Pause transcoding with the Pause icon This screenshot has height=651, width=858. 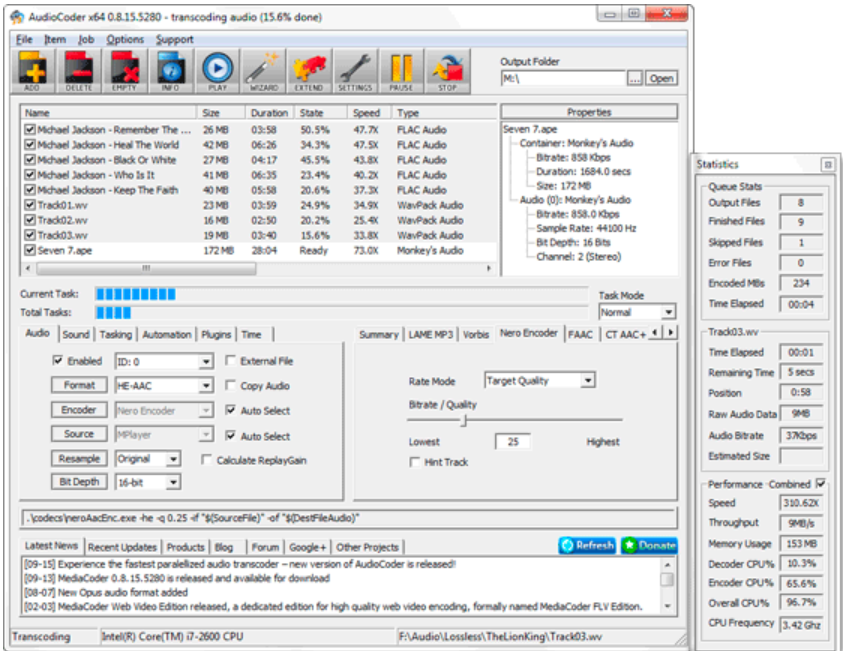pos(401,72)
